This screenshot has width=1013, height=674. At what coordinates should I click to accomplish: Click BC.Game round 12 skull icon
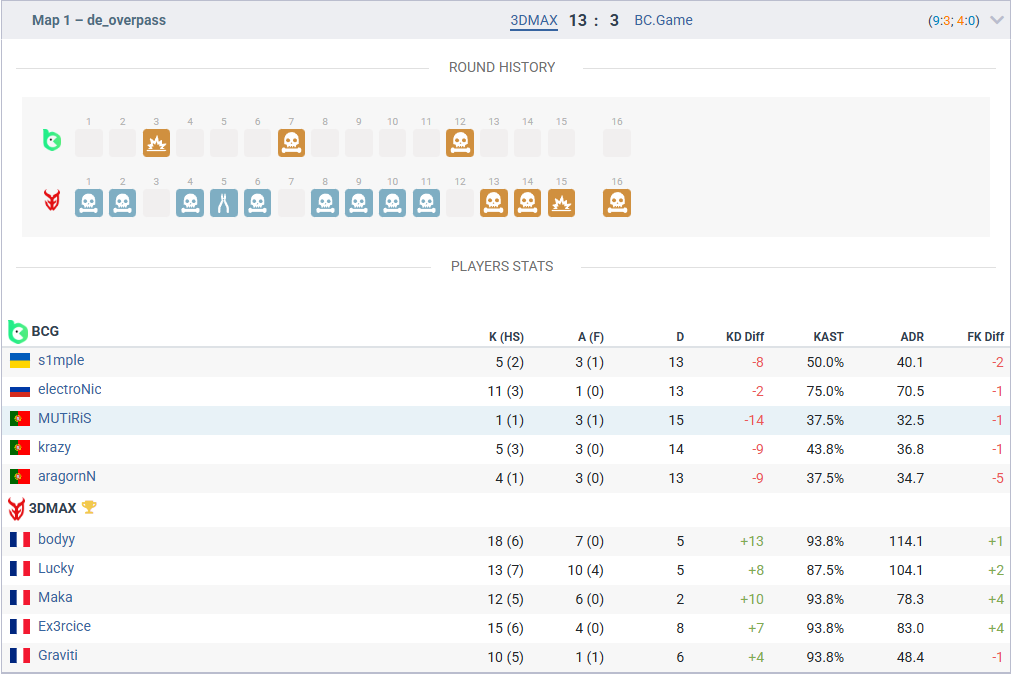(459, 143)
